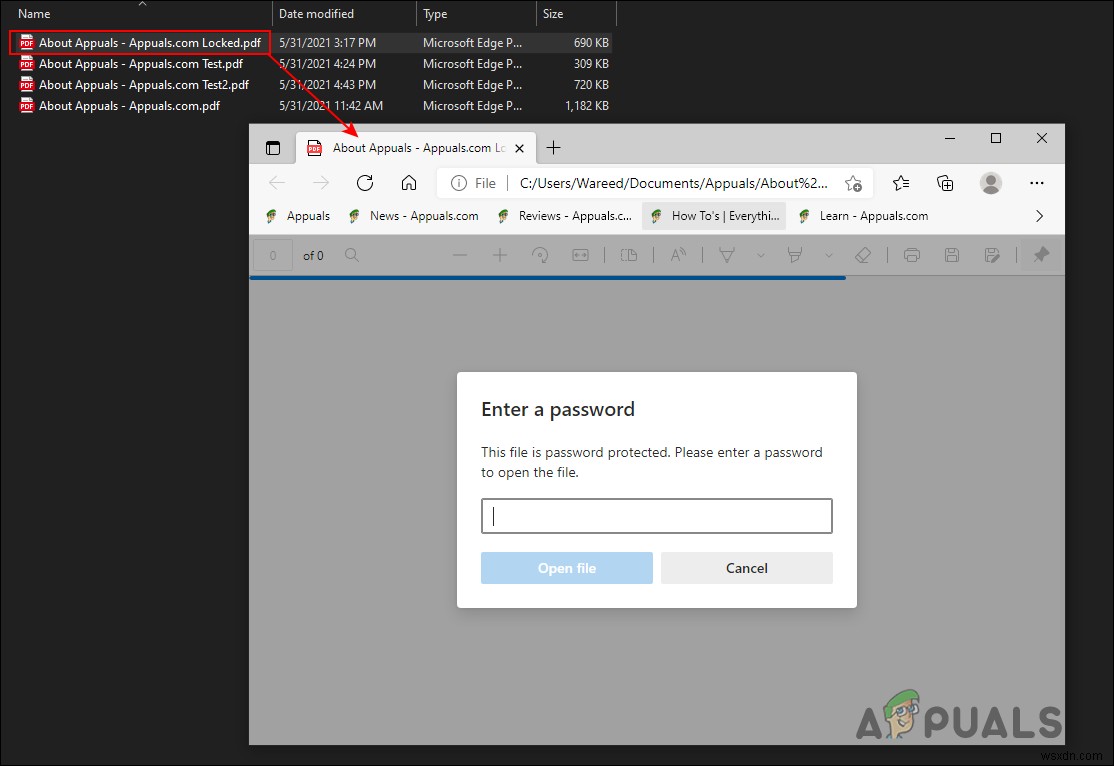The width and height of the screenshot is (1114, 766).
Task: Open the Favorites list
Action: pos(901,183)
